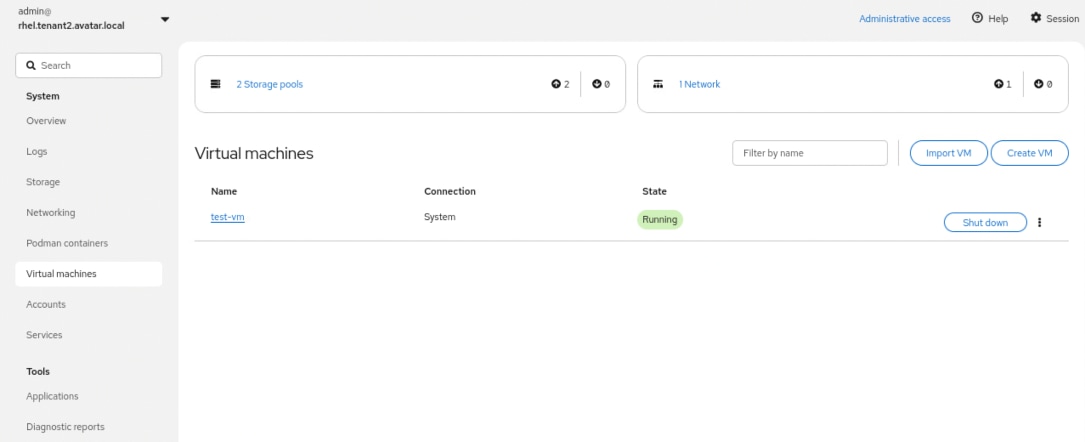Click the Tools section label in sidebar
This screenshot has height=442, width=1085.
tap(38, 371)
